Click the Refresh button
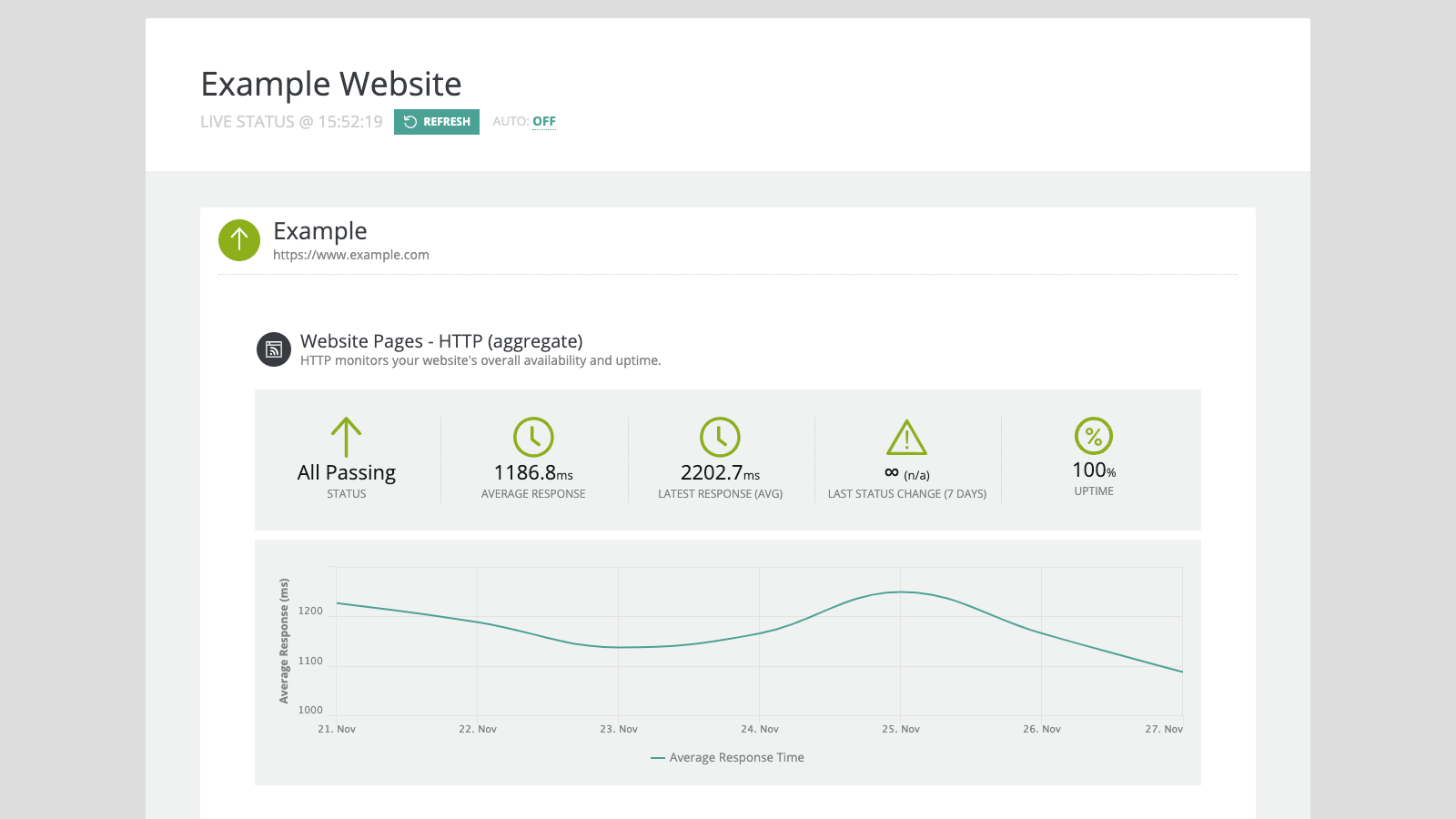The width and height of the screenshot is (1456, 819). click(437, 122)
